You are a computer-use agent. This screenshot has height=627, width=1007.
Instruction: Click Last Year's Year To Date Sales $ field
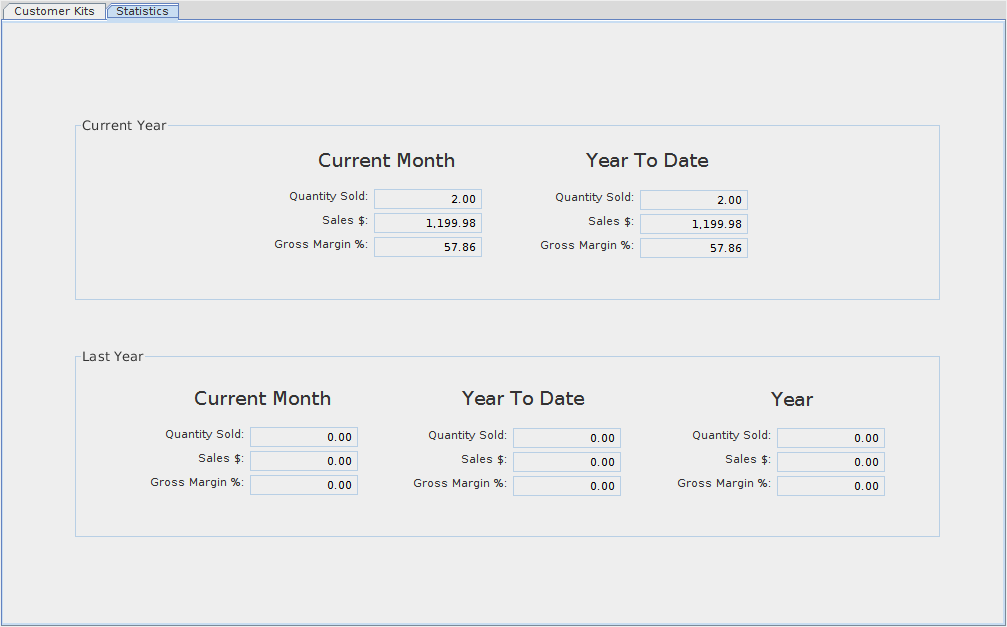pyautogui.click(x=566, y=462)
